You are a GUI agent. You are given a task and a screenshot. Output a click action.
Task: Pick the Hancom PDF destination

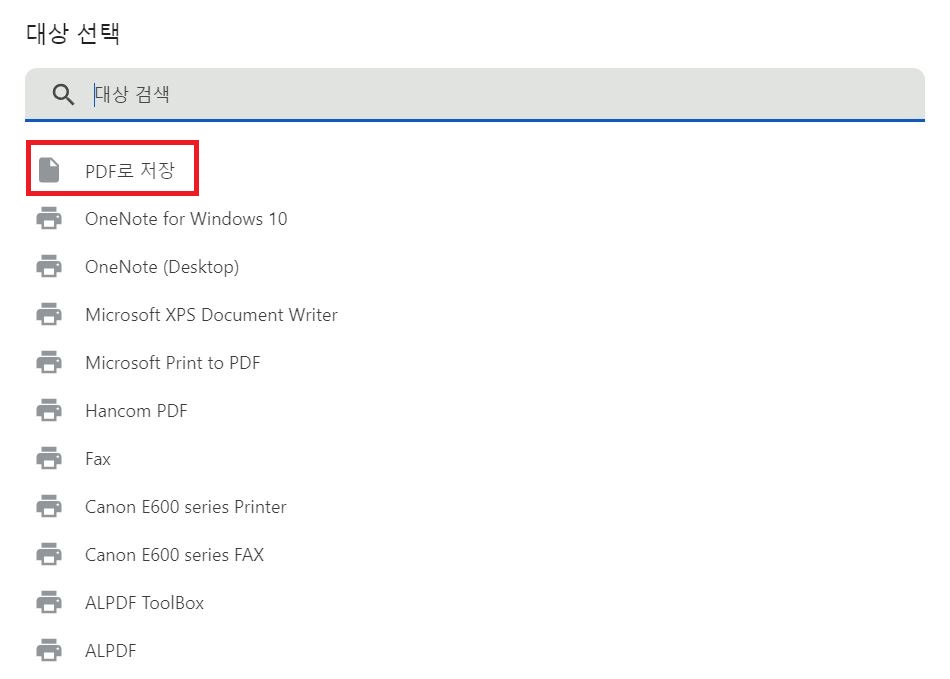(136, 411)
